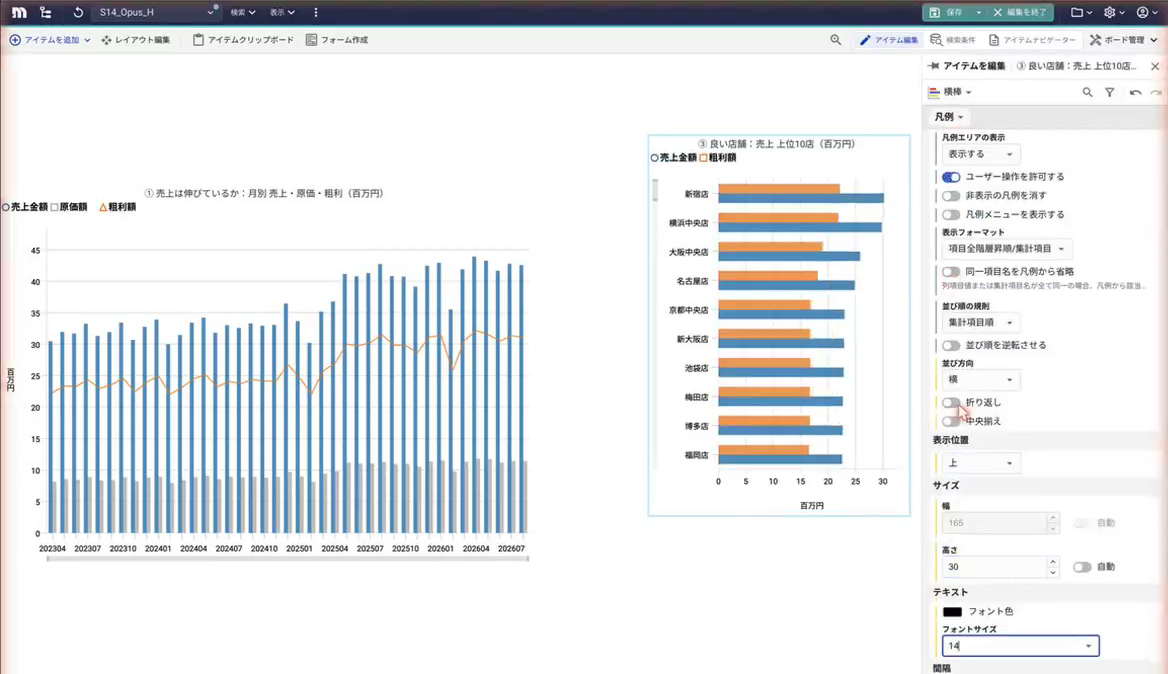Open the folder icon in top bar
The image size is (1168, 674).
pos(1076,13)
